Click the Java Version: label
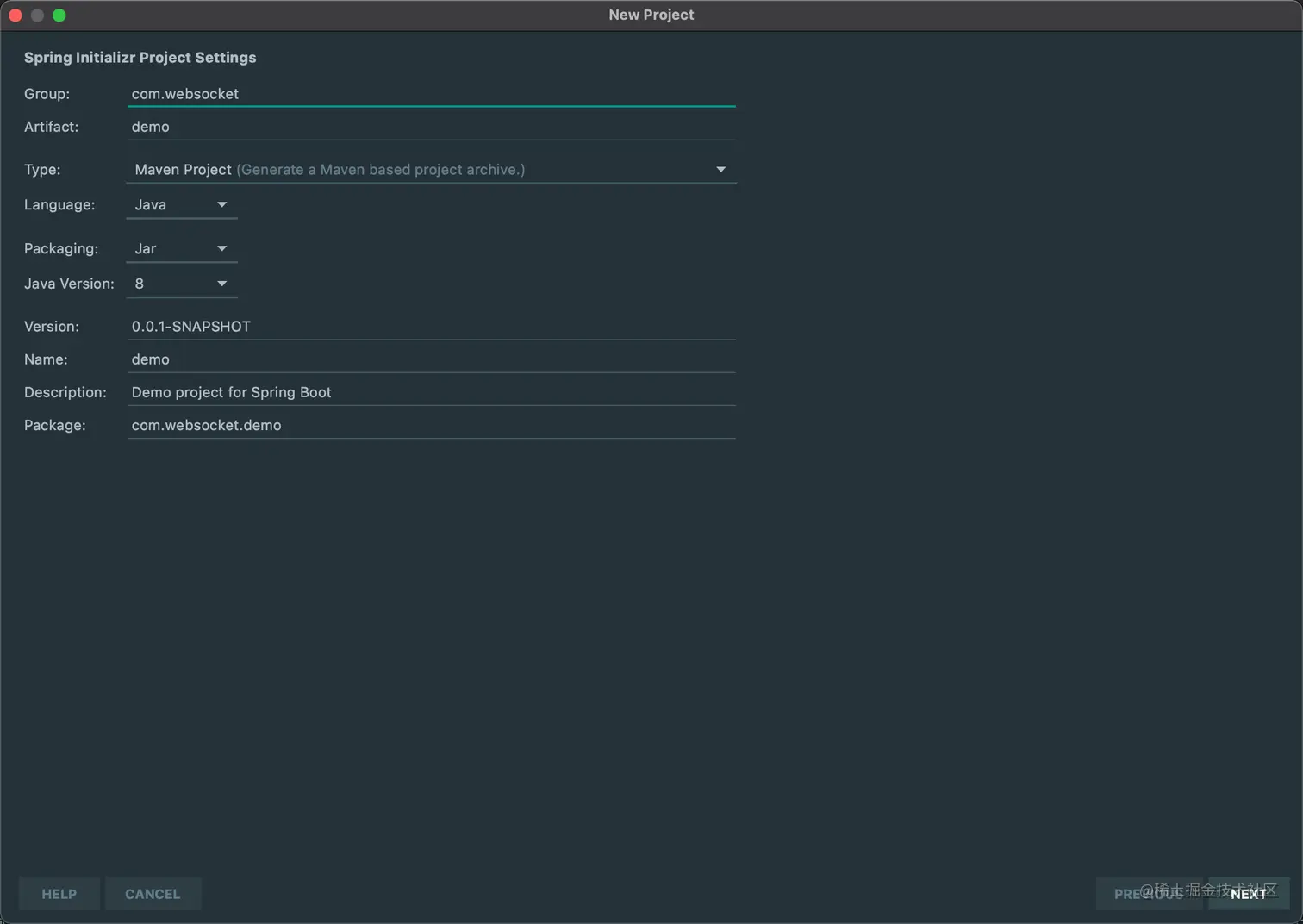This screenshot has width=1303, height=924. [x=69, y=284]
